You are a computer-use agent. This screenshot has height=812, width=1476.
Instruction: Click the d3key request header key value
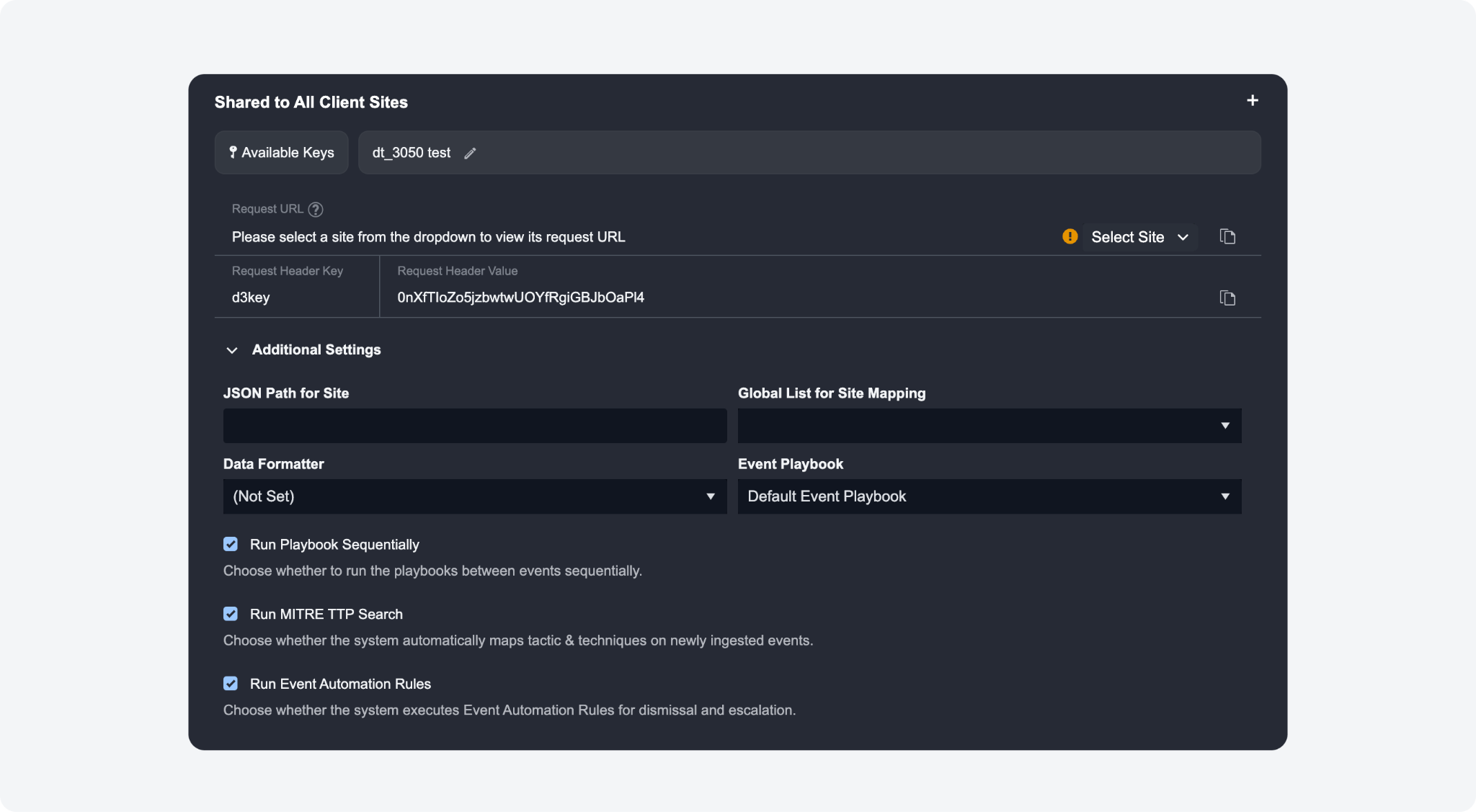[251, 298]
